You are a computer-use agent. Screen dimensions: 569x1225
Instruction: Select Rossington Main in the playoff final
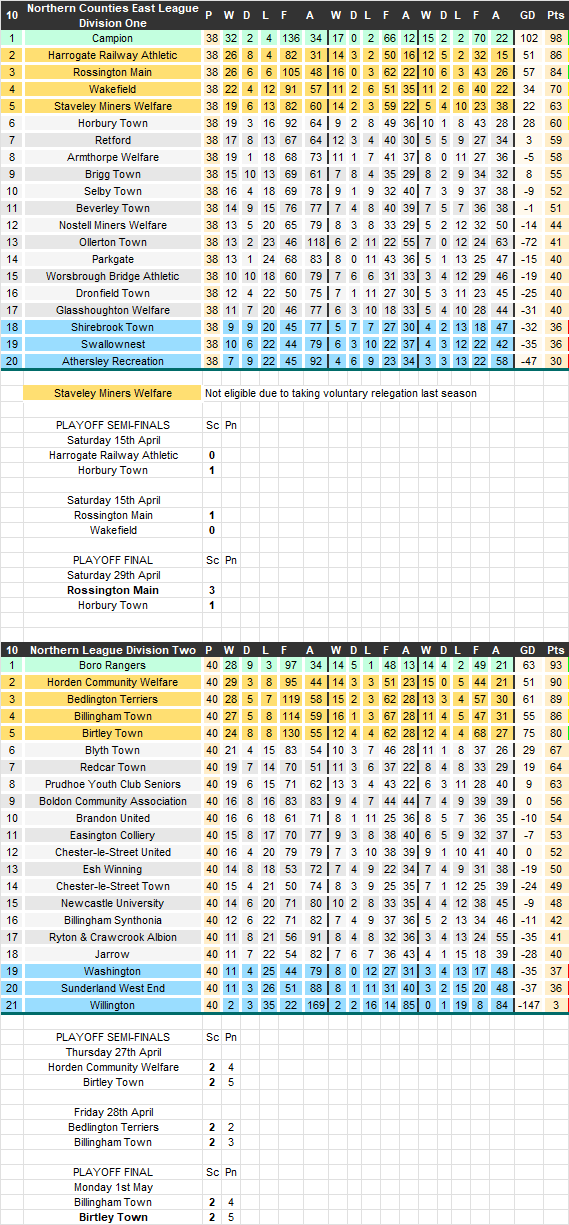[113, 590]
